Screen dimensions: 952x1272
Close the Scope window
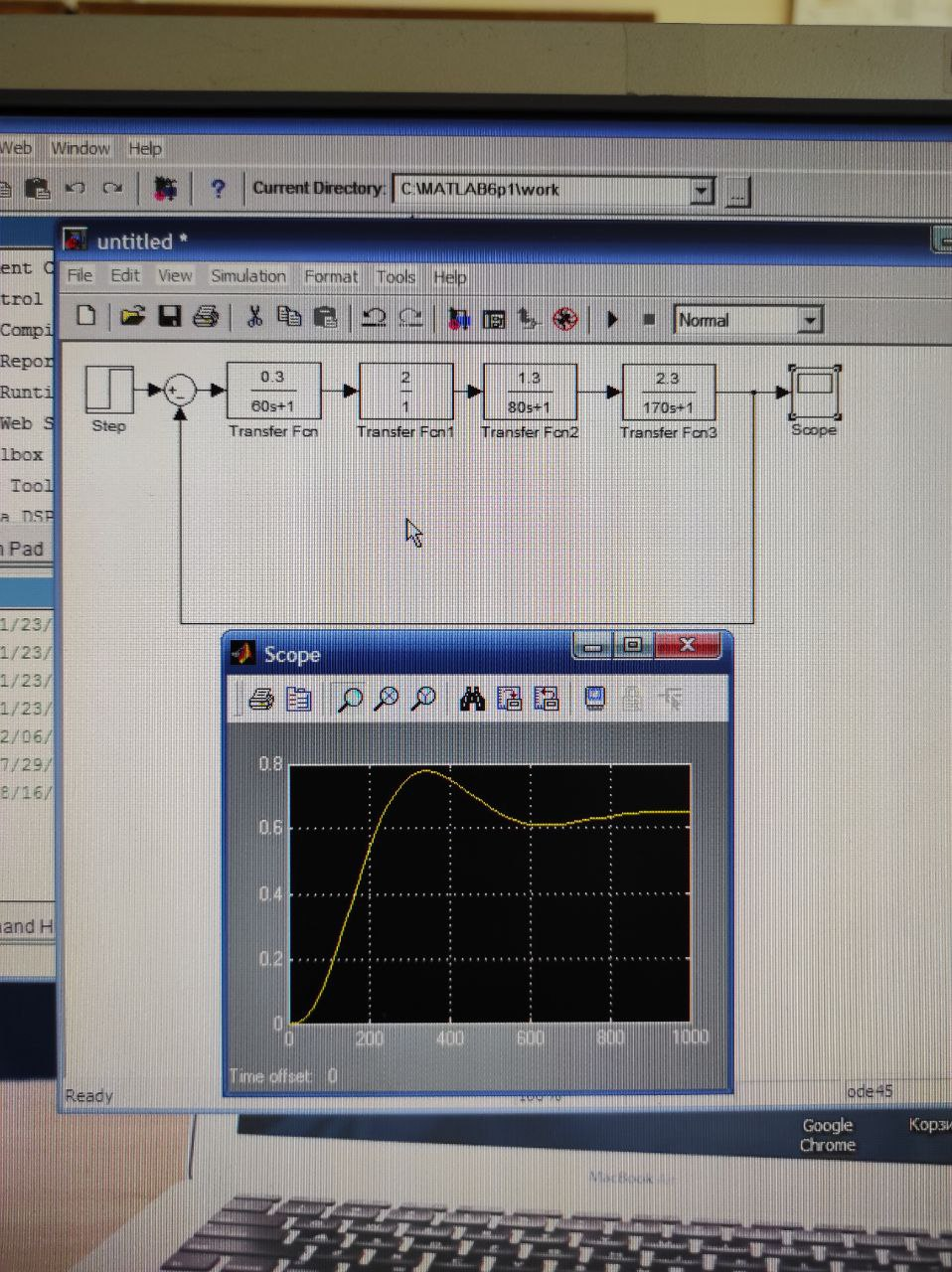pos(687,645)
